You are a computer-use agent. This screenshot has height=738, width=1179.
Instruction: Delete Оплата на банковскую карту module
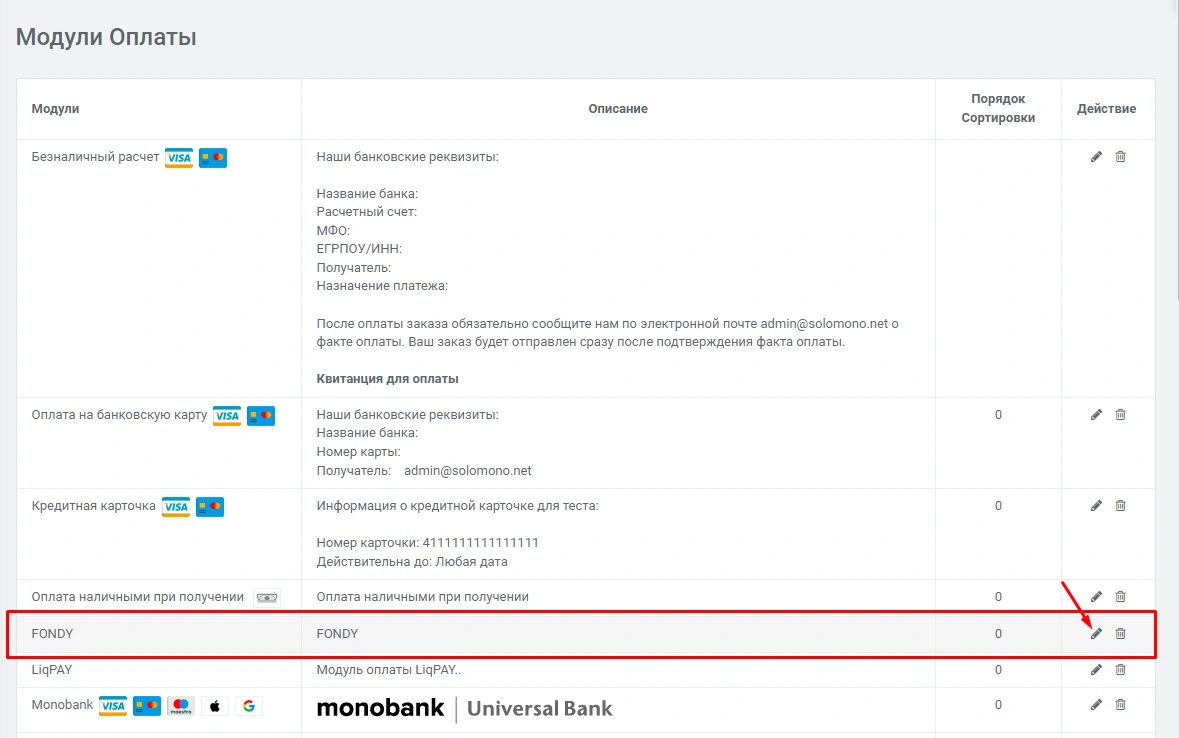(1120, 415)
